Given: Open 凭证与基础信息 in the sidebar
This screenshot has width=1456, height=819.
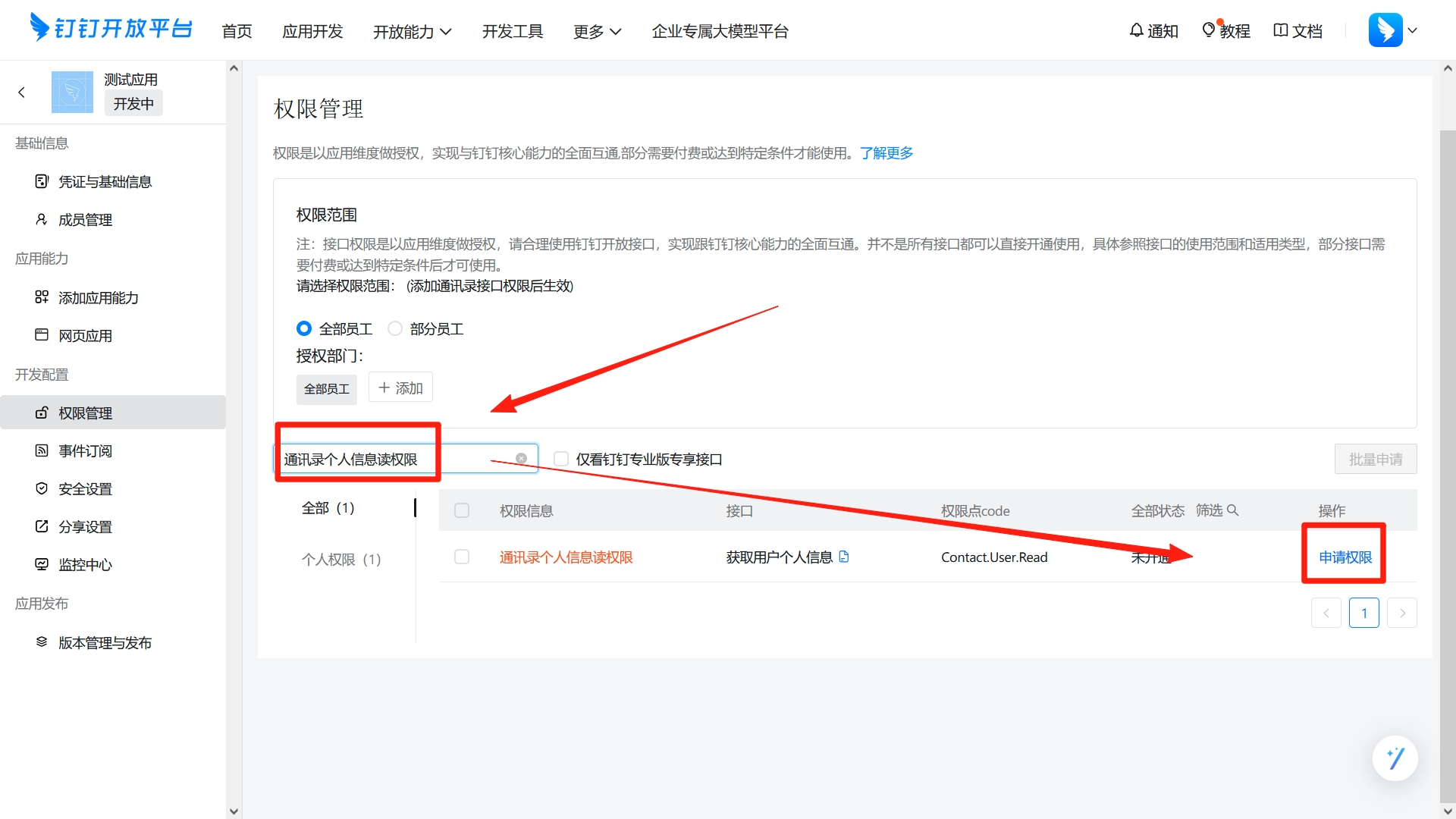Looking at the screenshot, I should coord(105,182).
